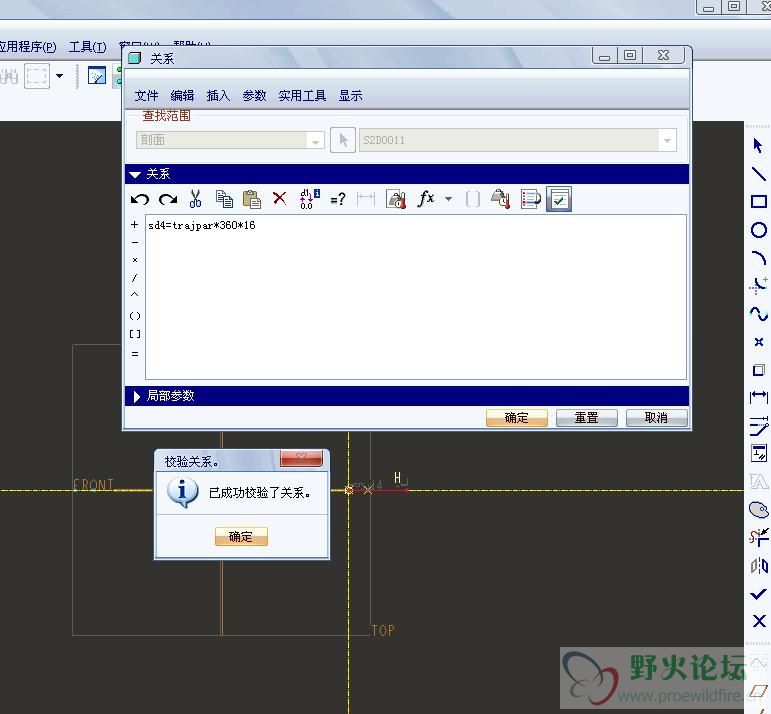Image resolution: width=771 pixels, height=714 pixels.
Task: Open 工具(T) menu in main window
Action: [x=88, y=47]
